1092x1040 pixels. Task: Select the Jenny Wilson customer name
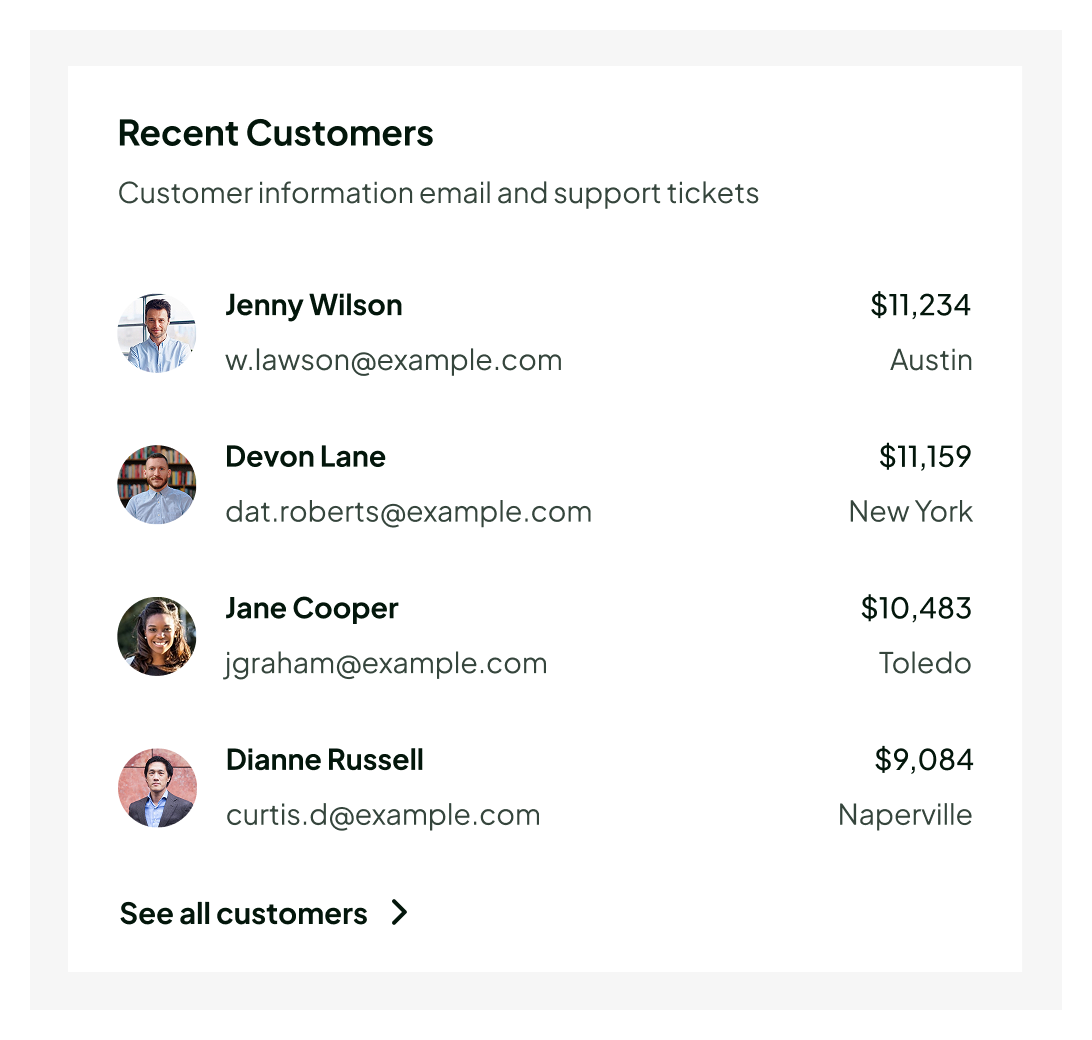coord(314,305)
